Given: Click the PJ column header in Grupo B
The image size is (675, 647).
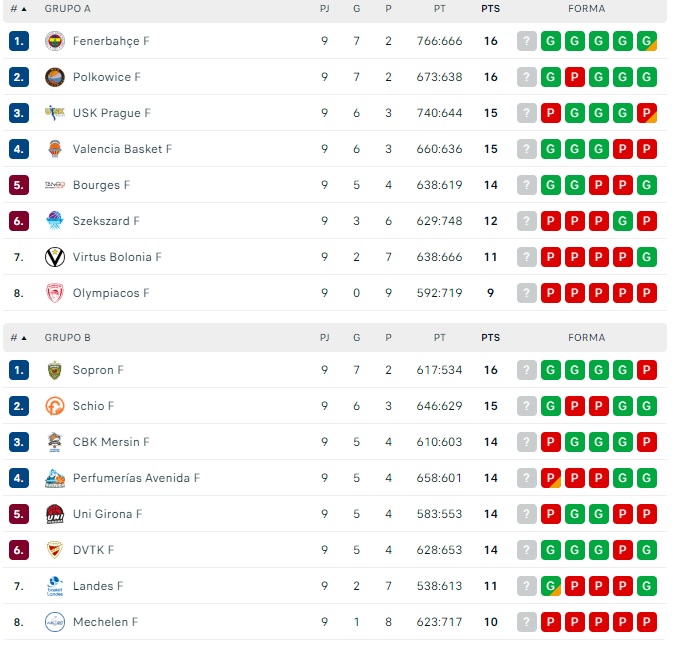Looking at the screenshot, I should [x=325, y=338].
